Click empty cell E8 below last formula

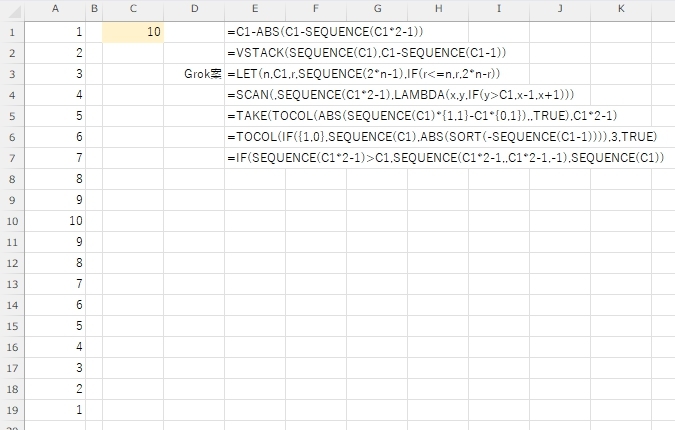(x=255, y=179)
